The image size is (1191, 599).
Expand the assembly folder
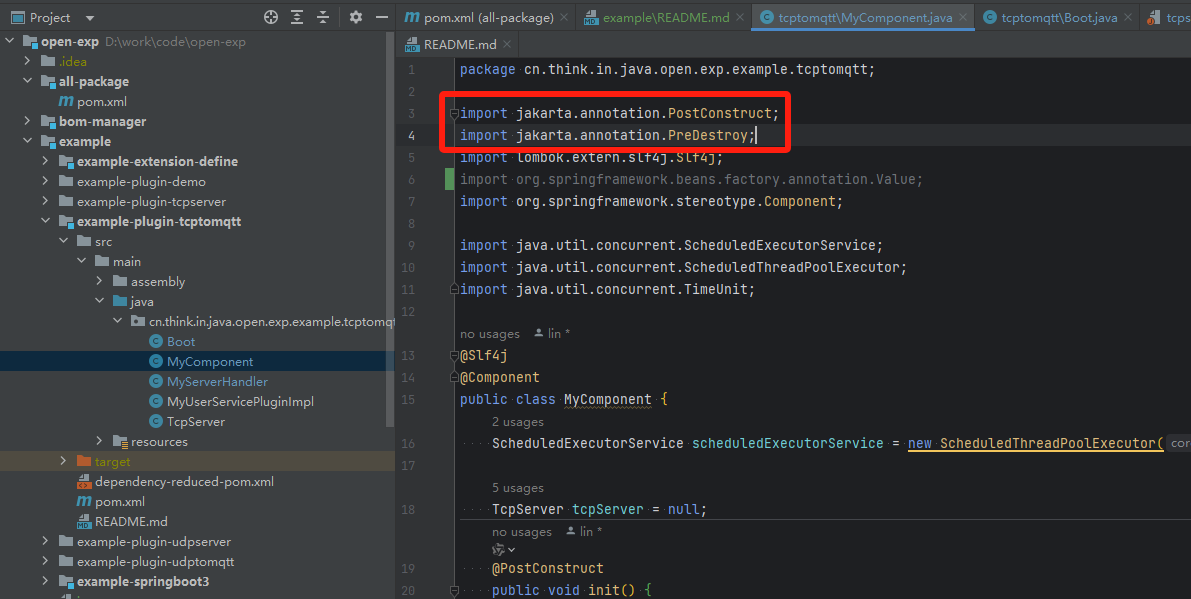pyautogui.click(x=100, y=282)
